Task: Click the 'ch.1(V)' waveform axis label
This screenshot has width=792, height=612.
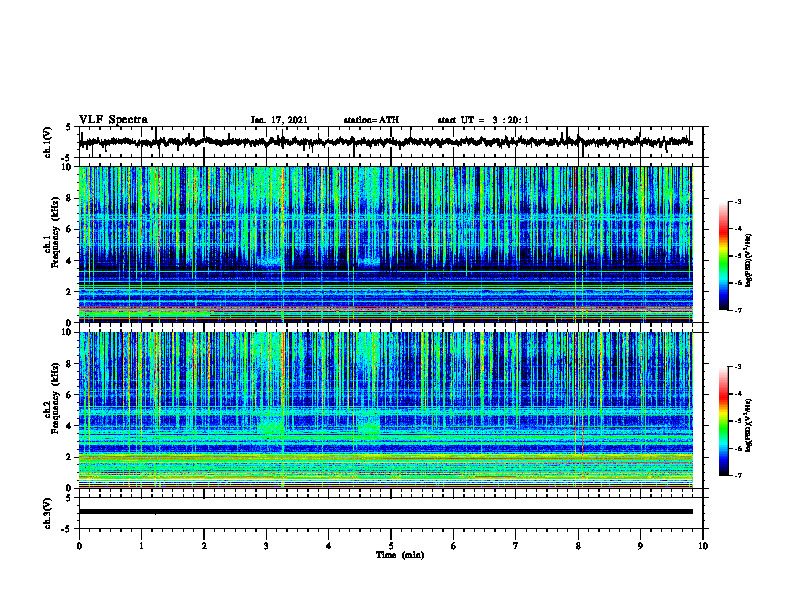Action: [47, 142]
